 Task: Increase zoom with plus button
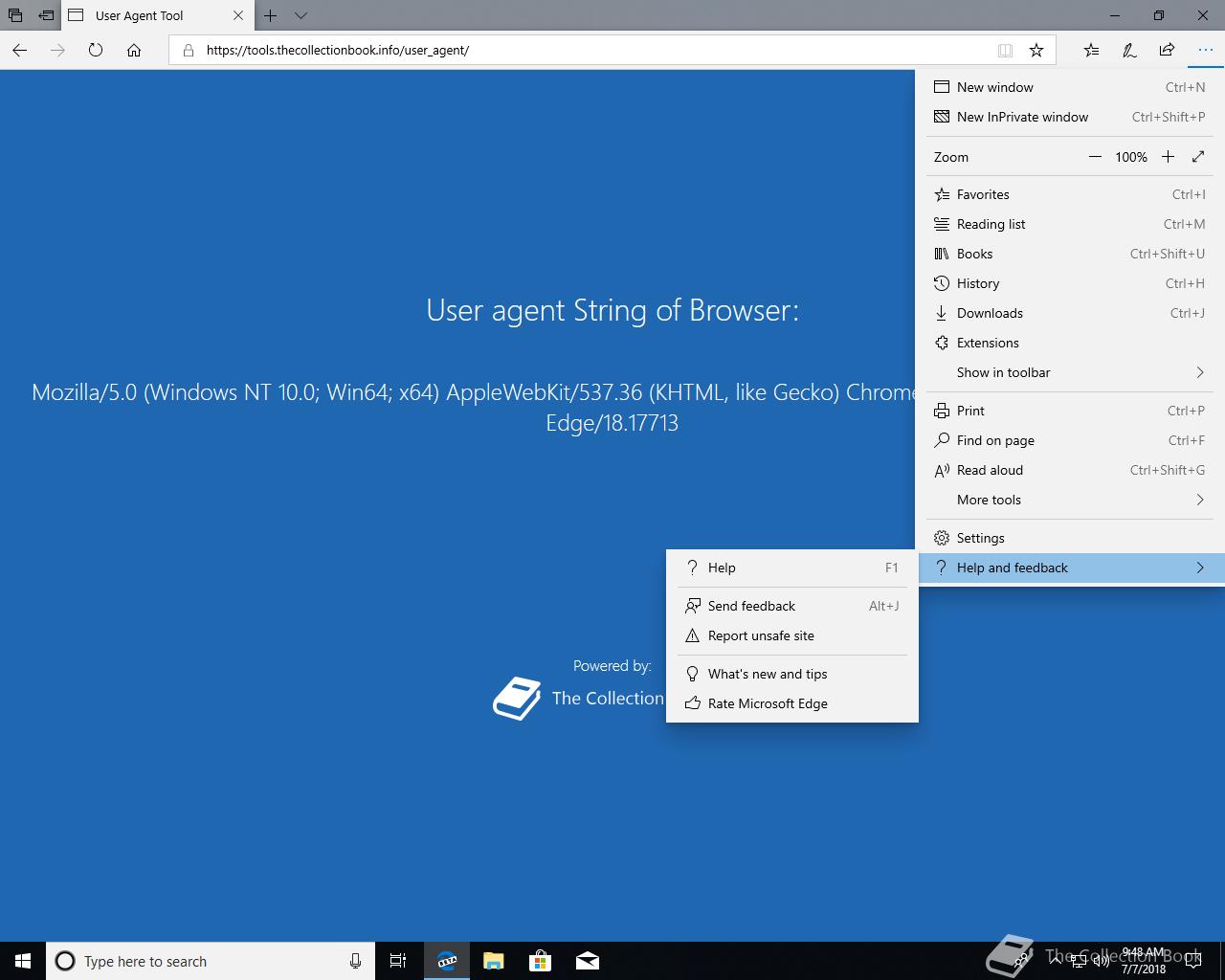(1168, 157)
